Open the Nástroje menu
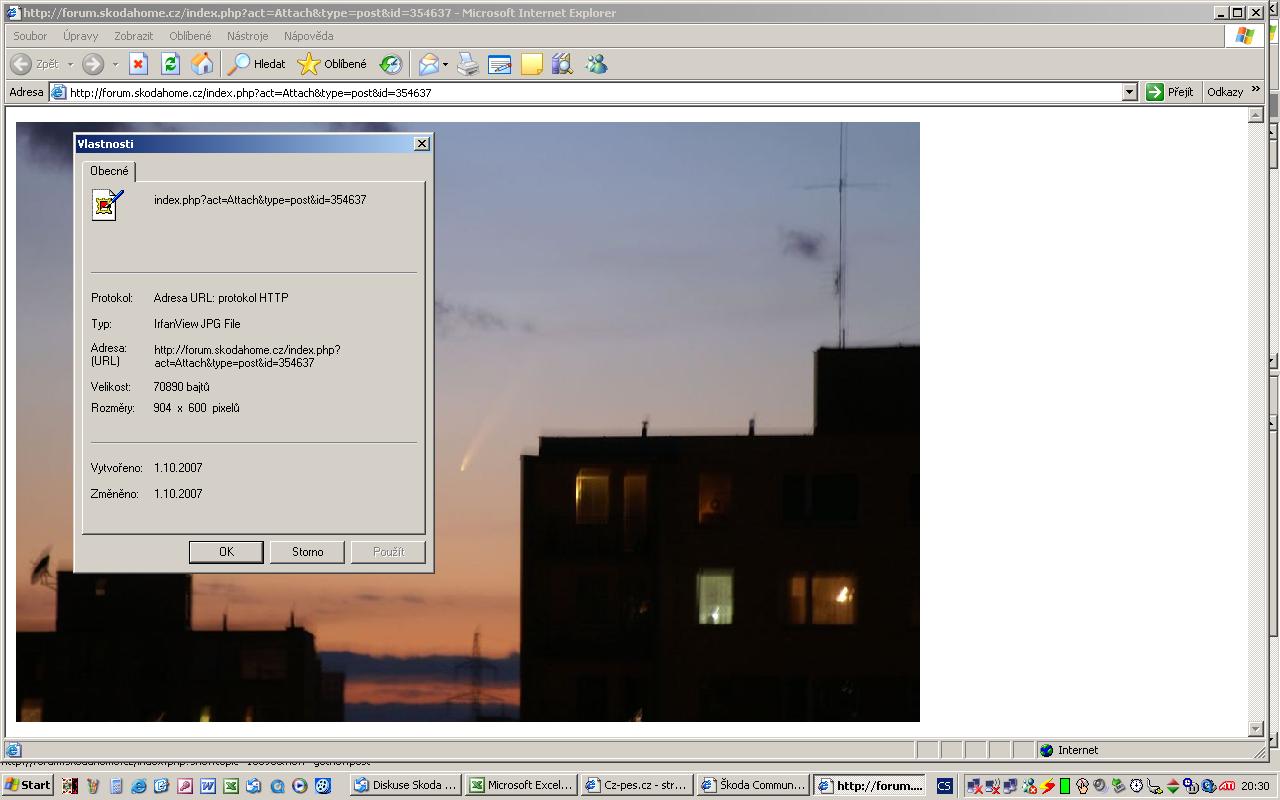The image size is (1280, 800). coord(247,36)
